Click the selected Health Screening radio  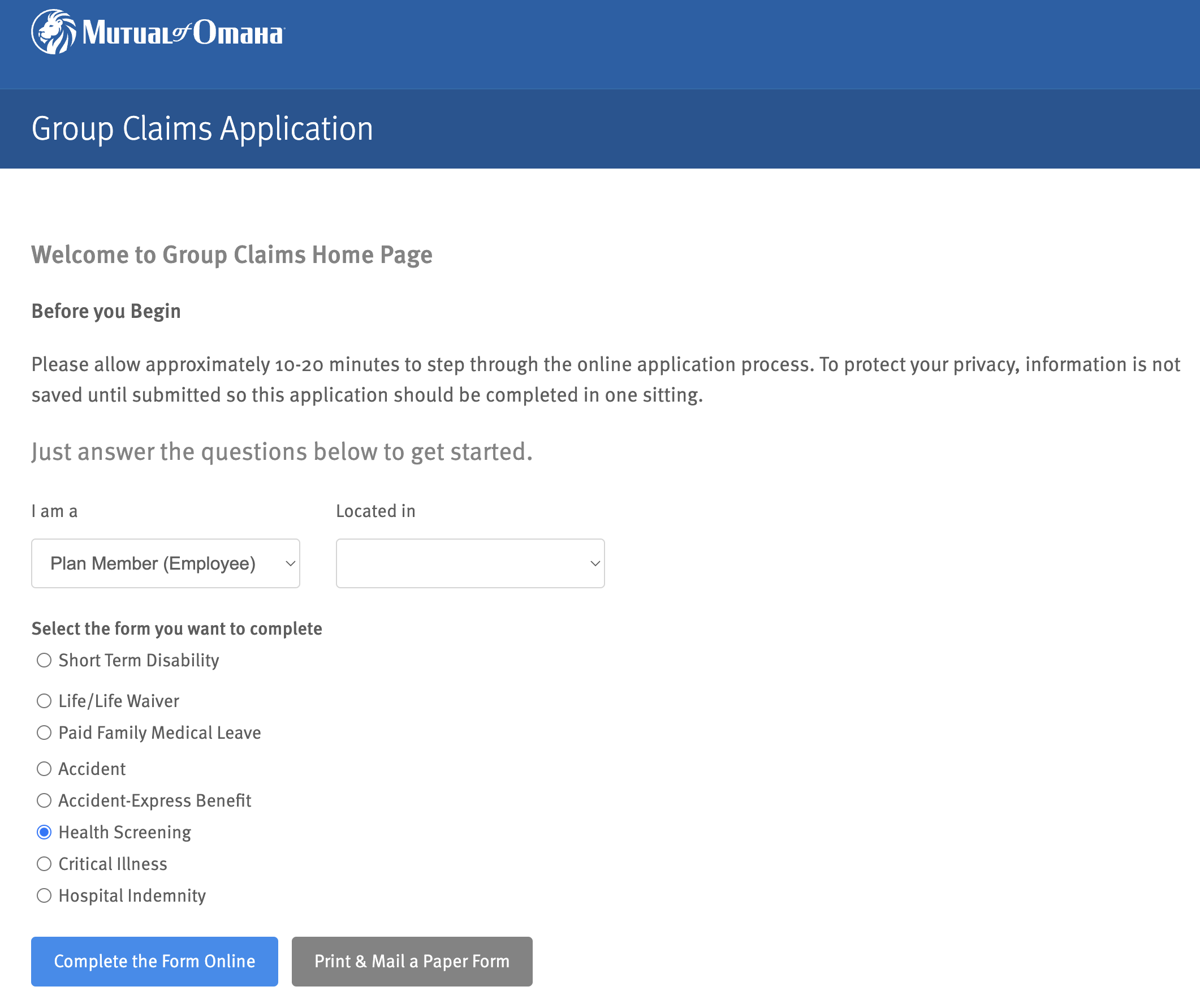44,833
